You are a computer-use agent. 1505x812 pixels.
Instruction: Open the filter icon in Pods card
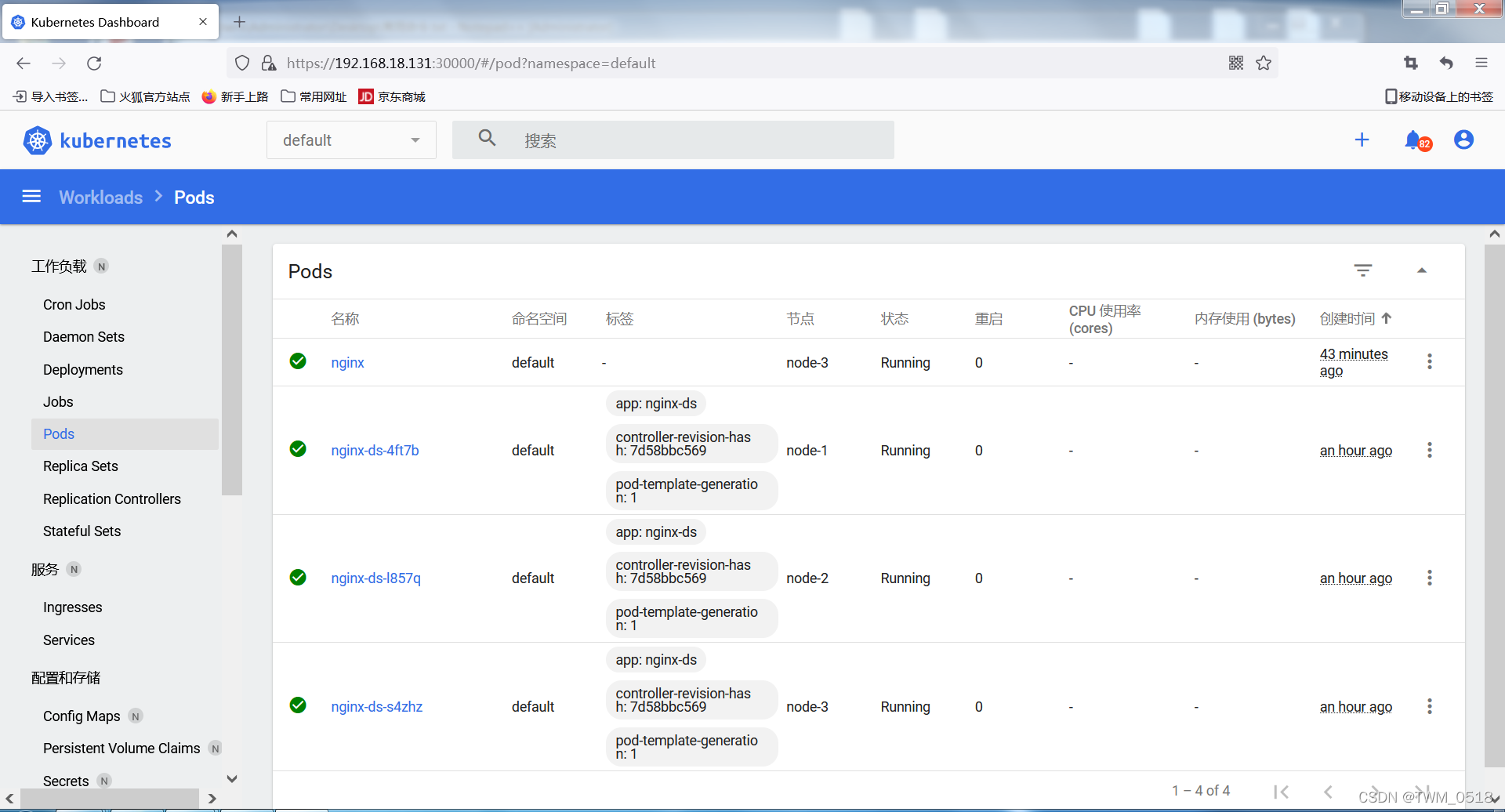1363,270
